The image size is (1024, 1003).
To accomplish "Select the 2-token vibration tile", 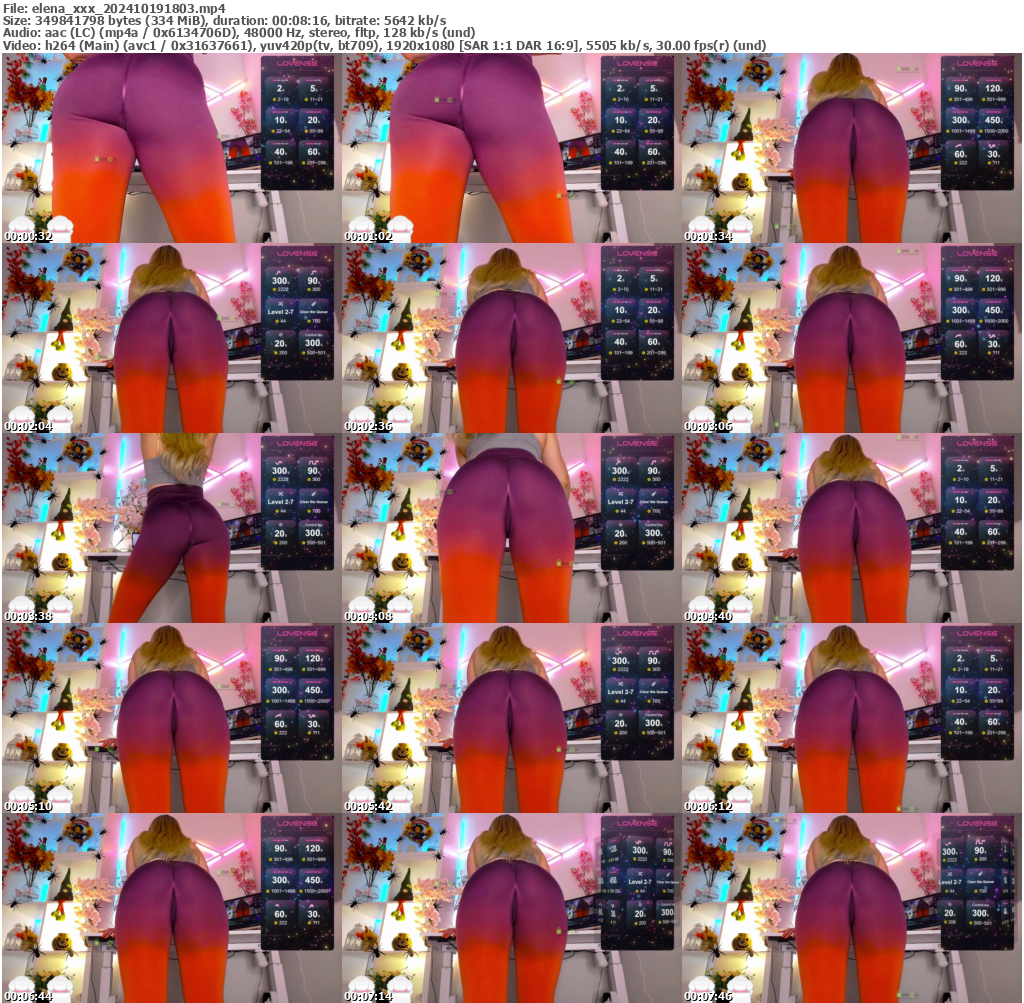I will (279, 89).
